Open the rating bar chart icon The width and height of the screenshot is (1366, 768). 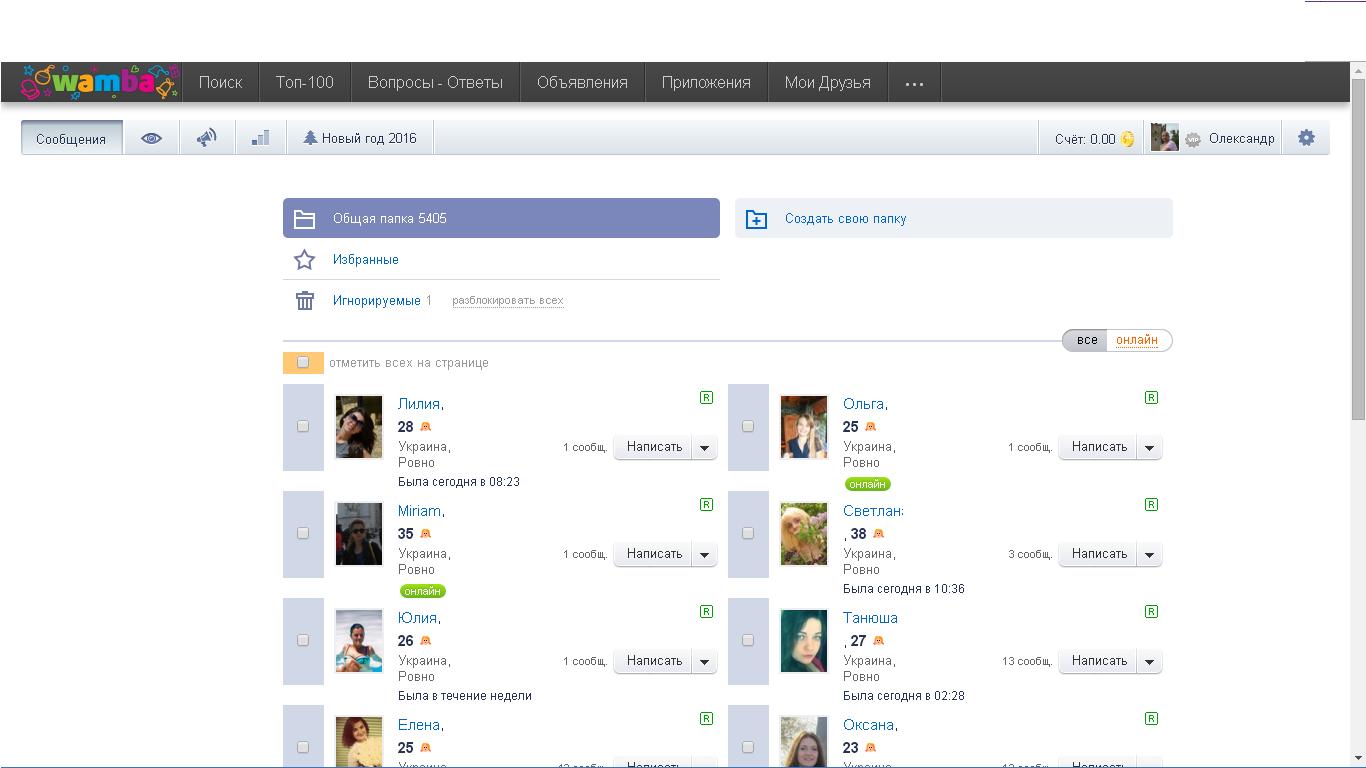261,138
